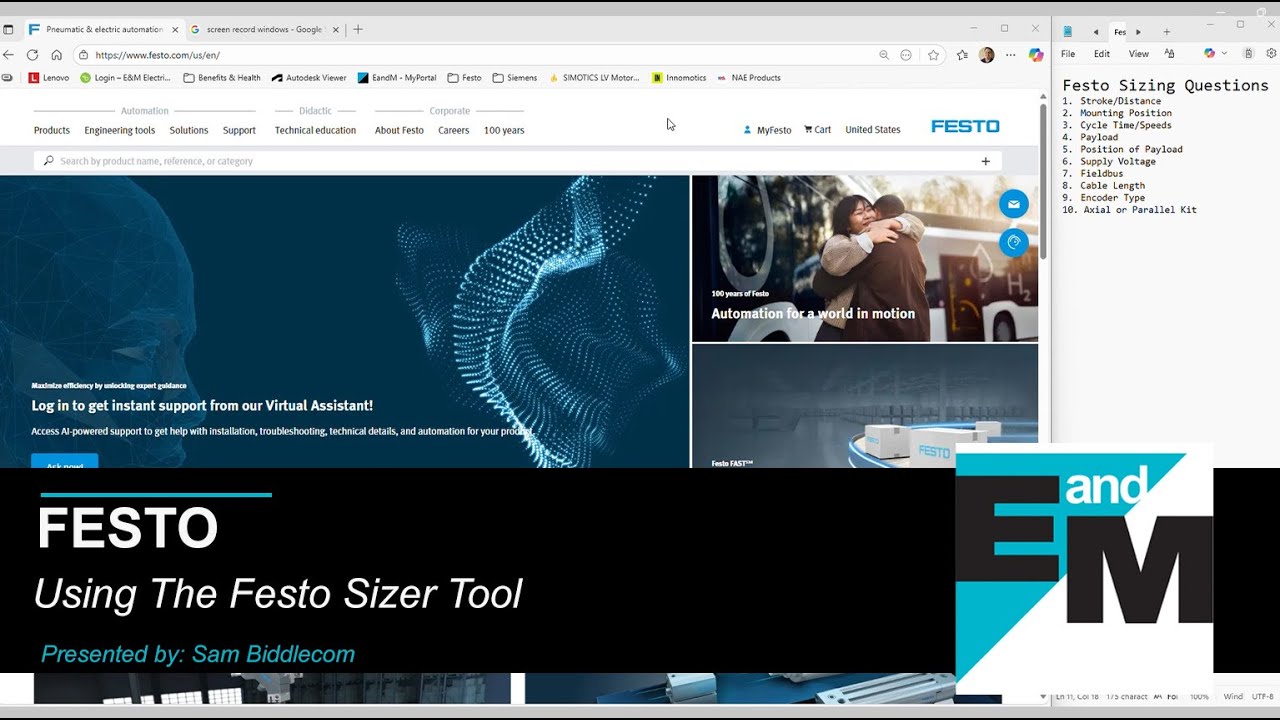Close the Pneumatic & electric automation tab
The height and width of the screenshot is (720, 1280).
(174, 30)
